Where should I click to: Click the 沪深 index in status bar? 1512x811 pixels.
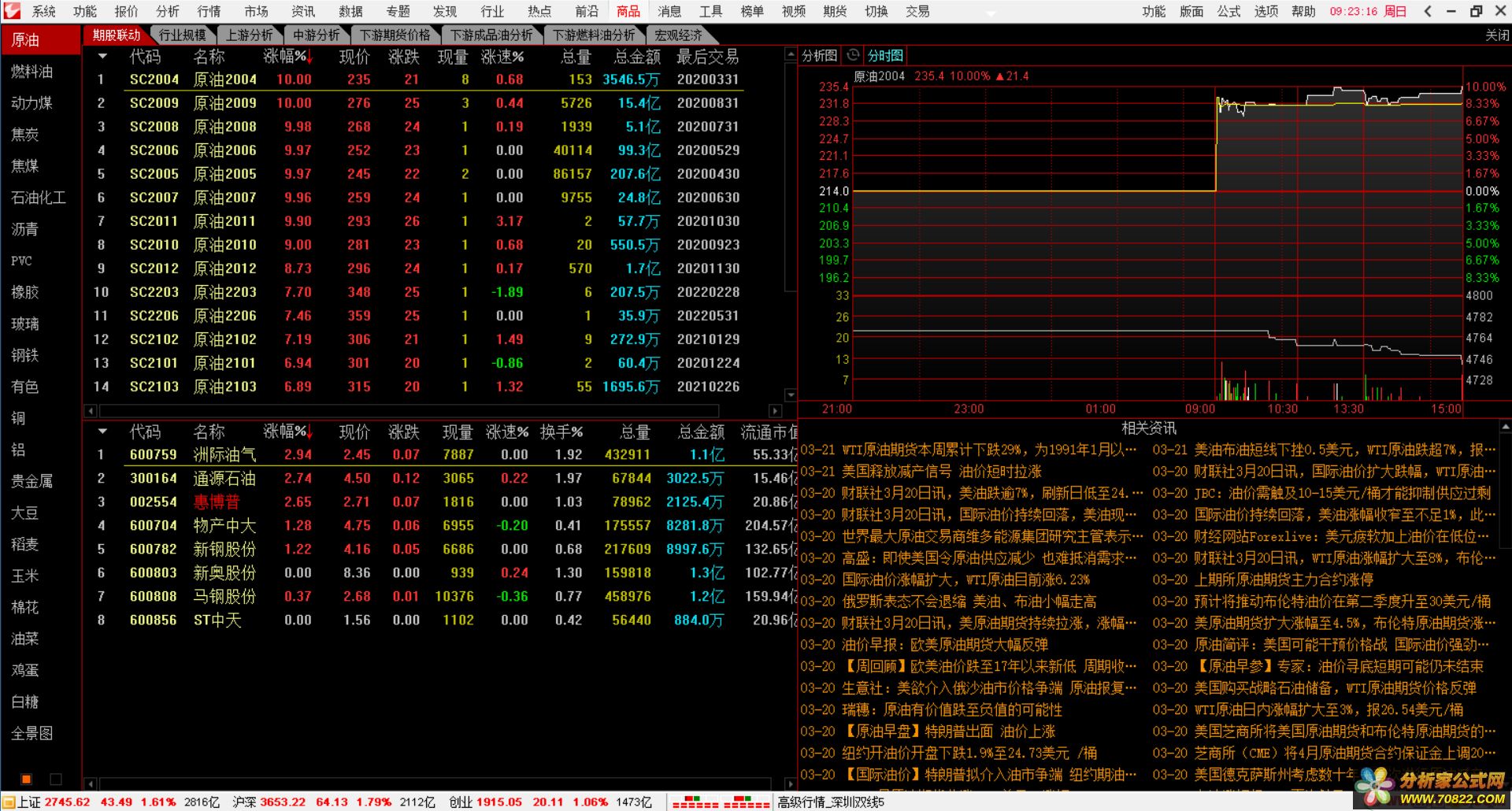pos(334,802)
